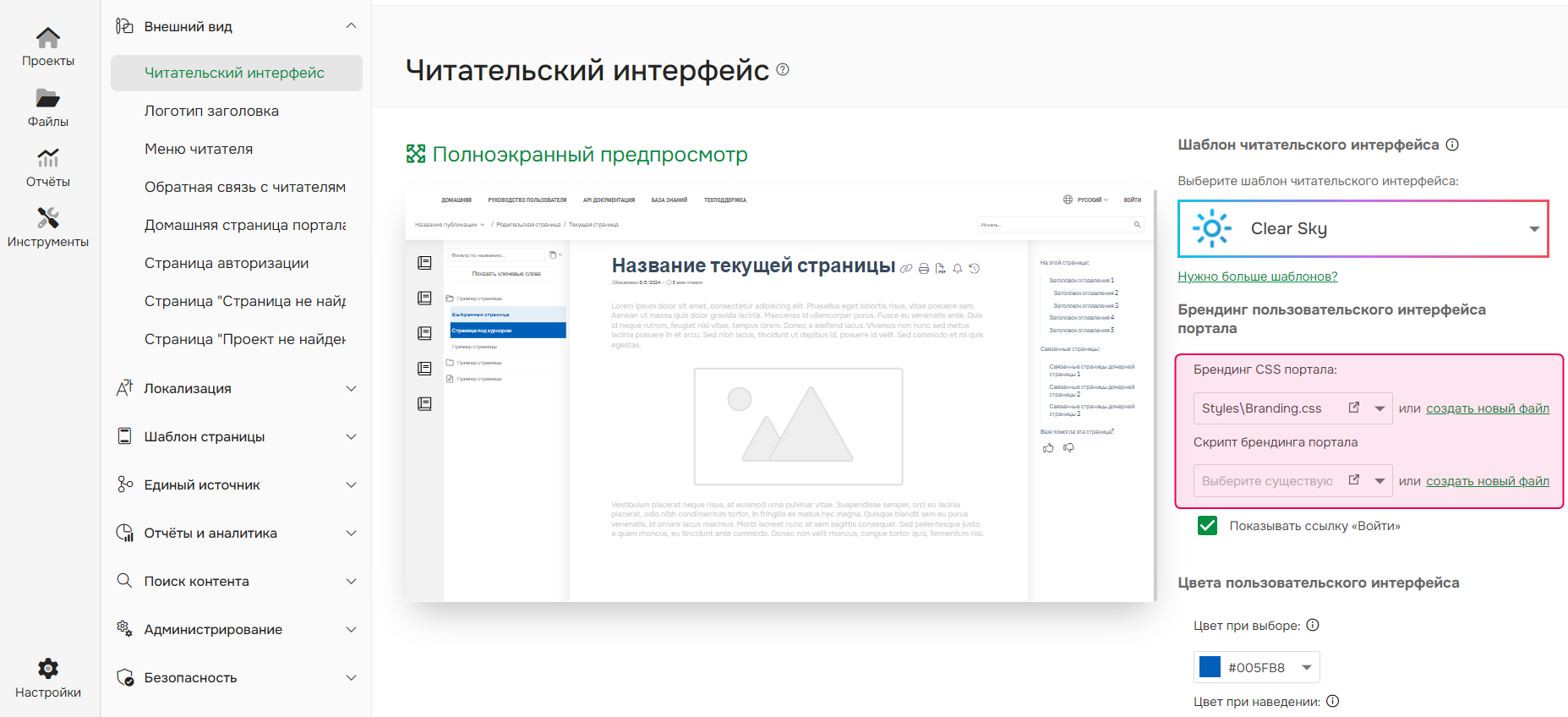Viewport: 1568px width, 717px height.
Task: Open Clear Sky template dropdown arrow
Action: point(1534,229)
